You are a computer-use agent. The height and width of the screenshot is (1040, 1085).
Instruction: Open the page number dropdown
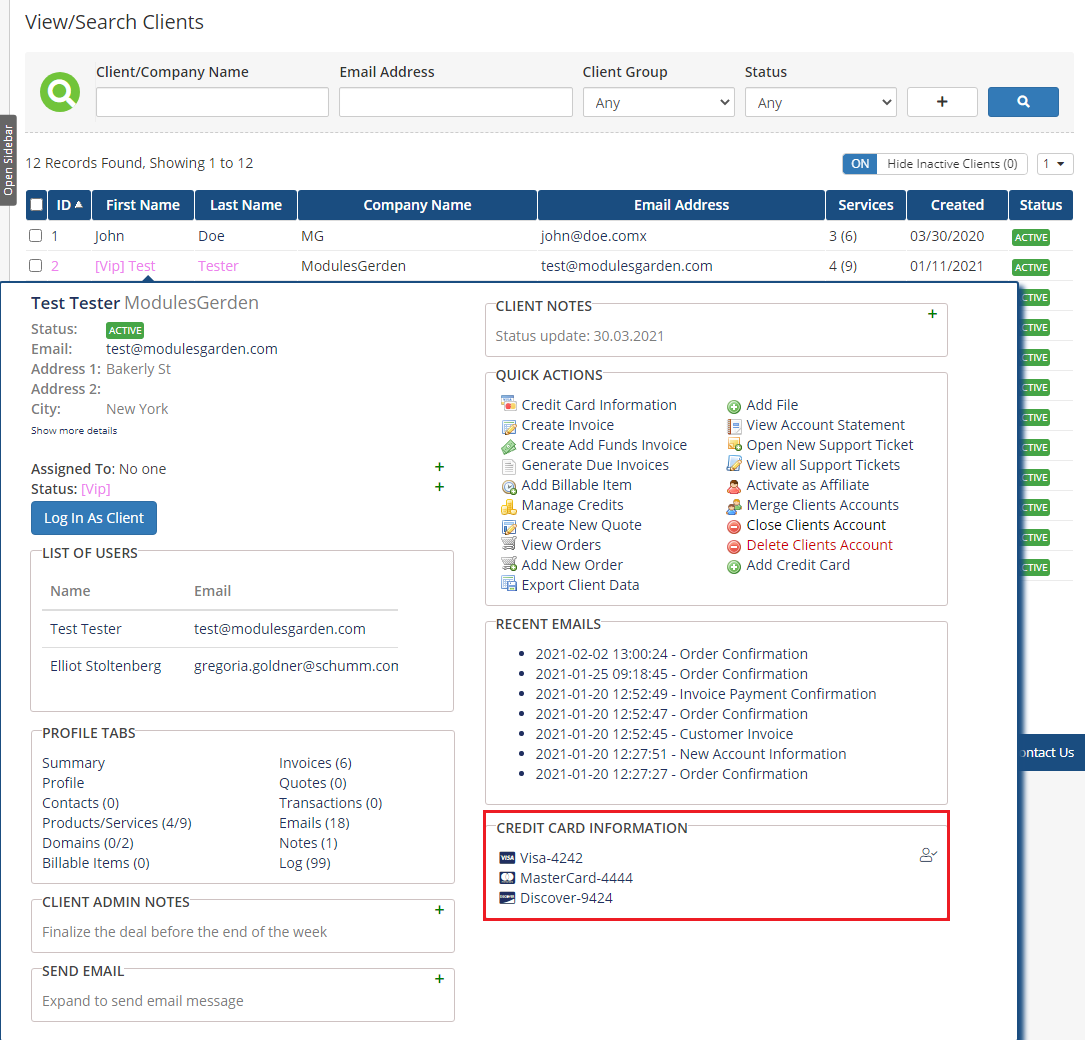point(1054,164)
